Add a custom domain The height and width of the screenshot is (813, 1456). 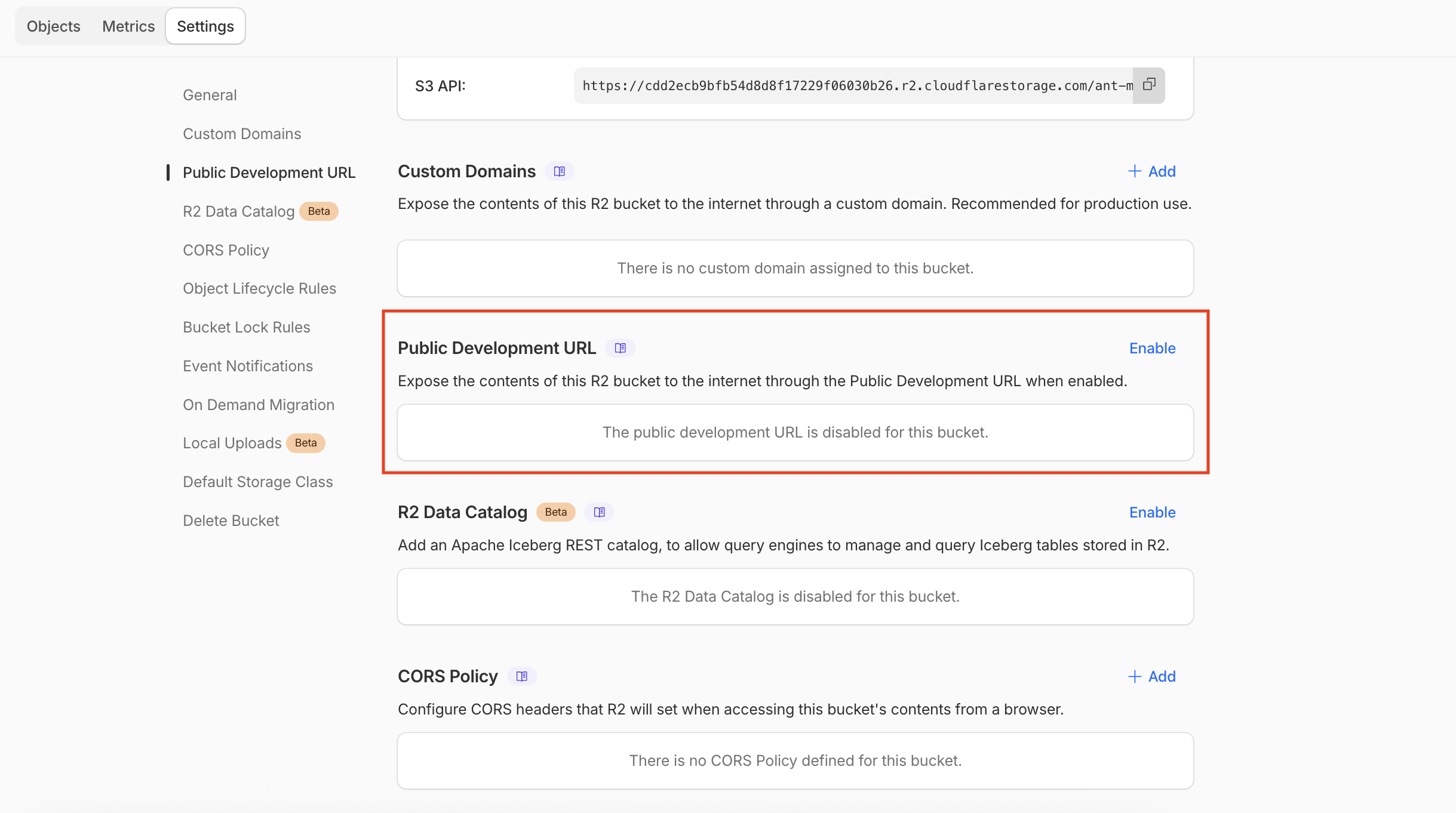tap(1151, 171)
